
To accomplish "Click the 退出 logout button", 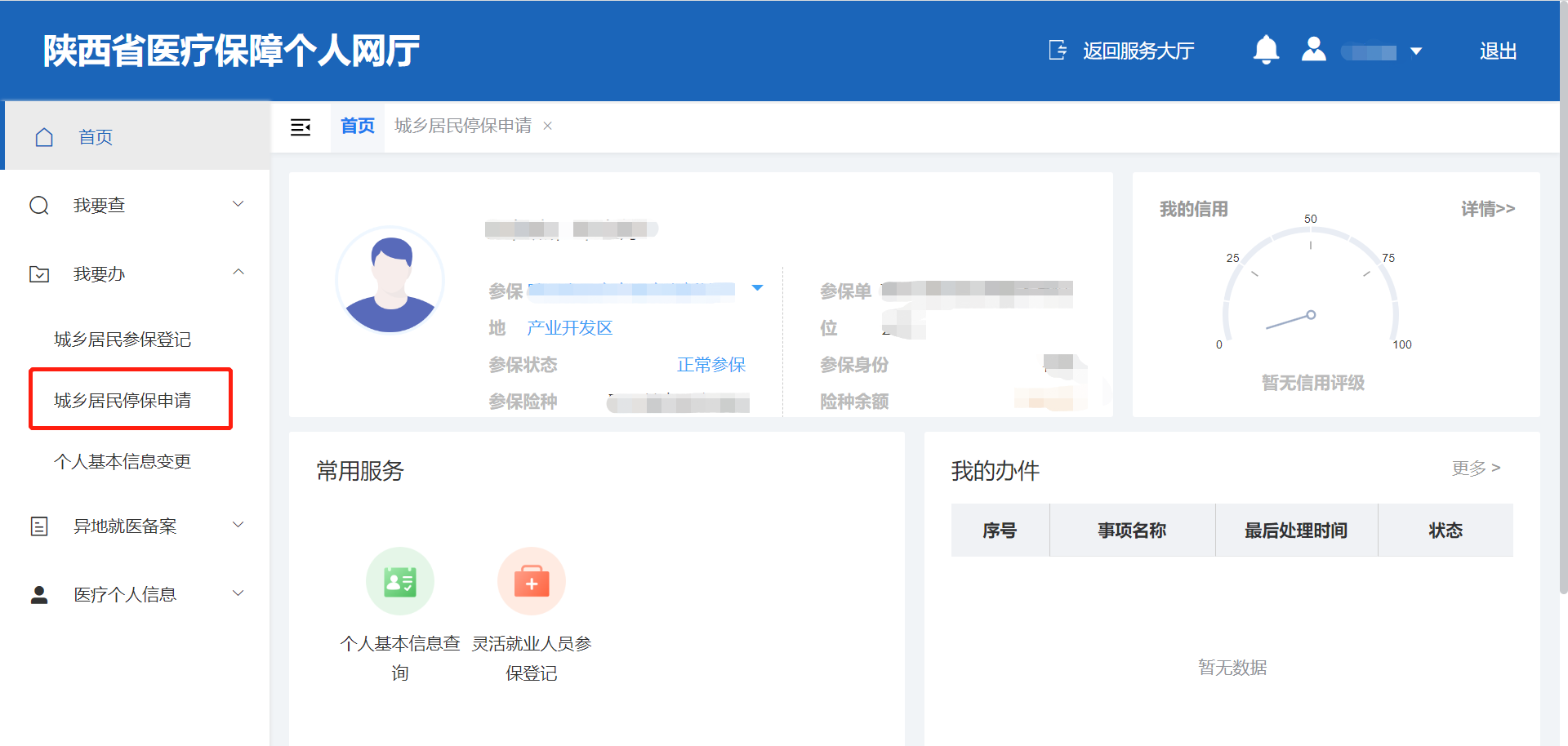I will tap(1498, 51).
